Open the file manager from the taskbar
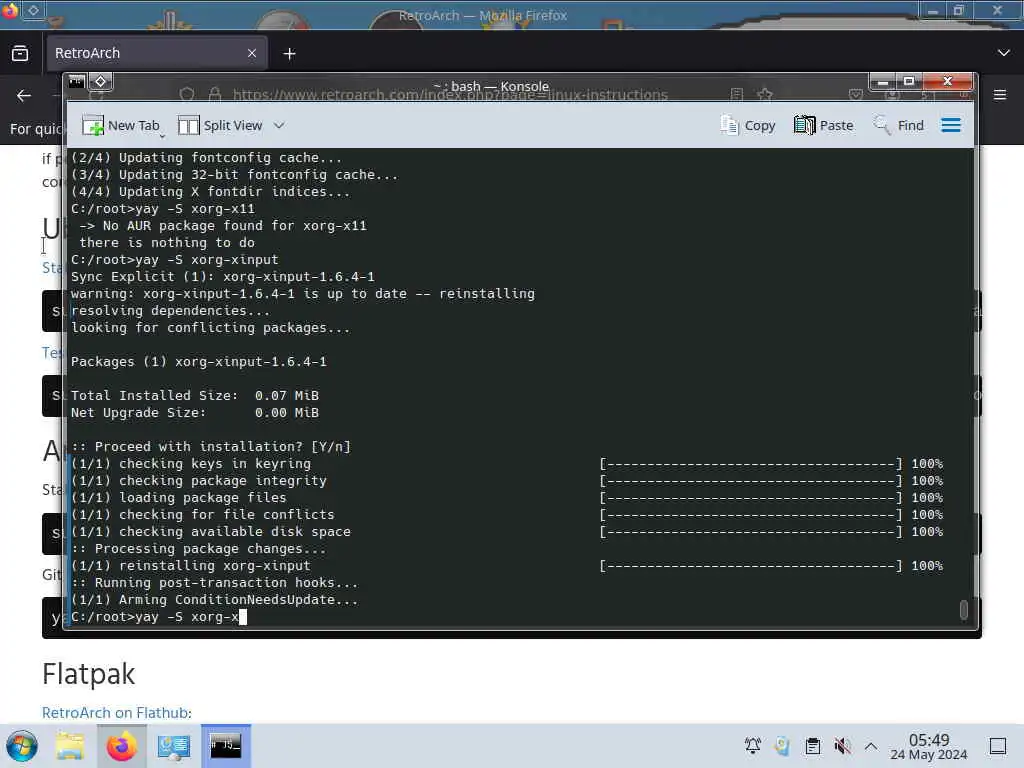 [70, 746]
